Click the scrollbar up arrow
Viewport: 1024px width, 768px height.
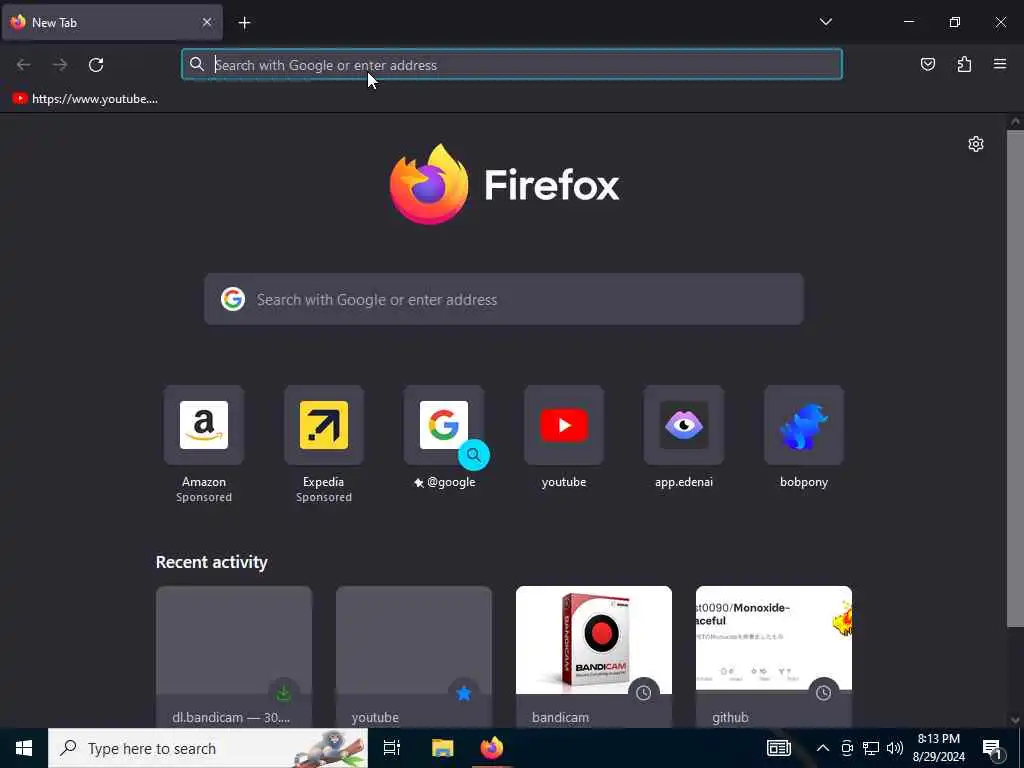coord(1015,121)
